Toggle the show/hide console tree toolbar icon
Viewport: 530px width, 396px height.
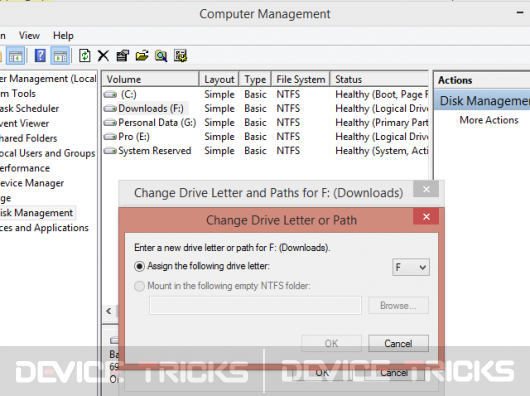coord(16,56)
